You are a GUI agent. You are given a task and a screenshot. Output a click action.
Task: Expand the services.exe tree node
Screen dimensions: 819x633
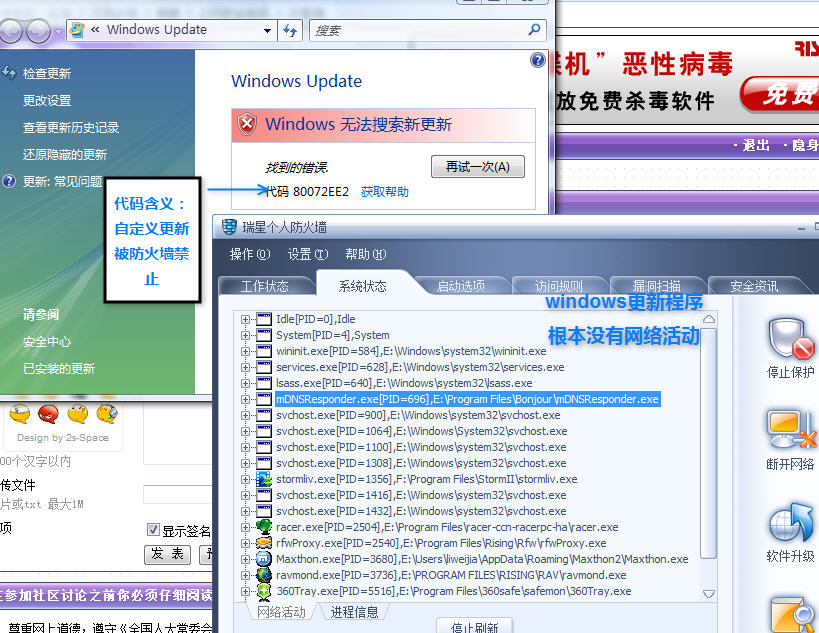point(245,367)
